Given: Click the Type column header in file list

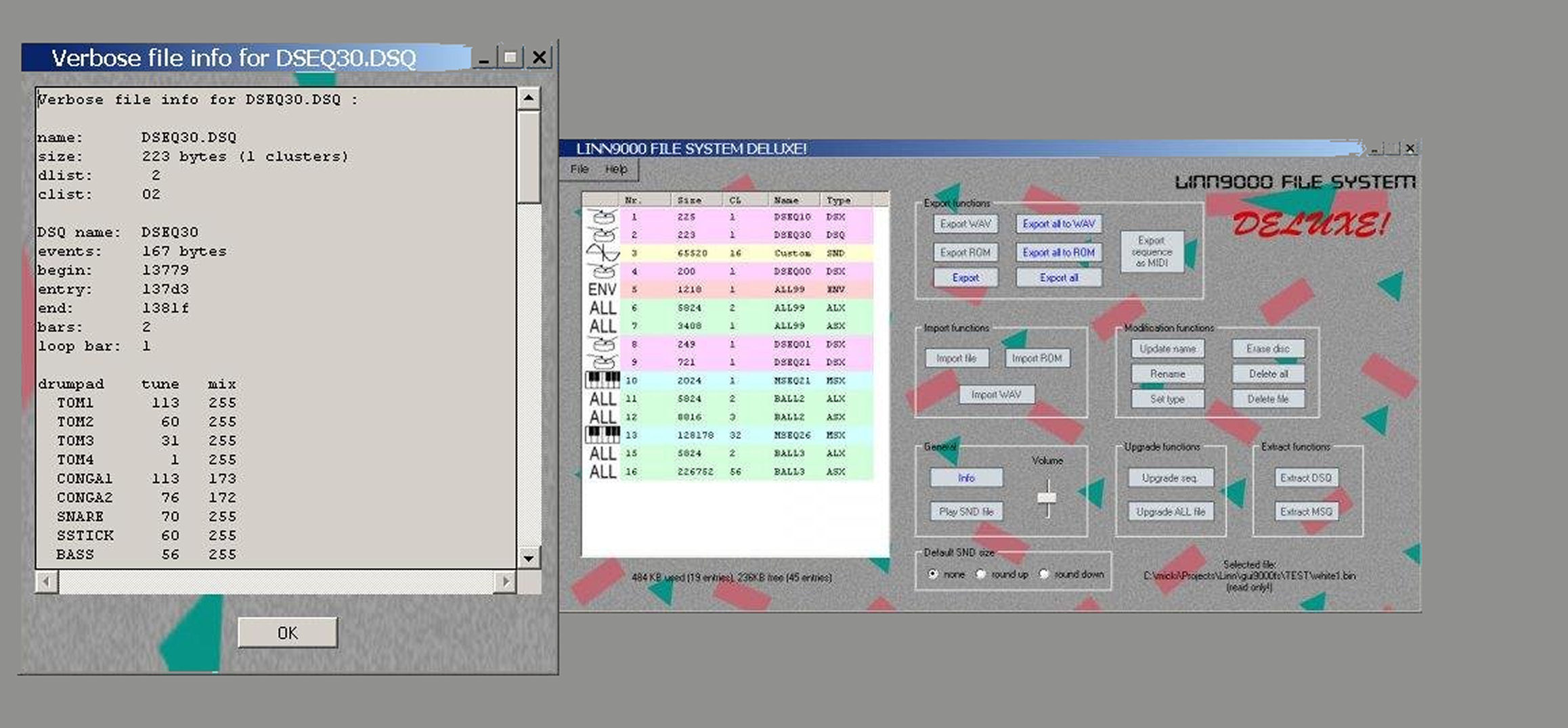Looking at the screenshot, I should pyautogui.click(x=846, y=200).
